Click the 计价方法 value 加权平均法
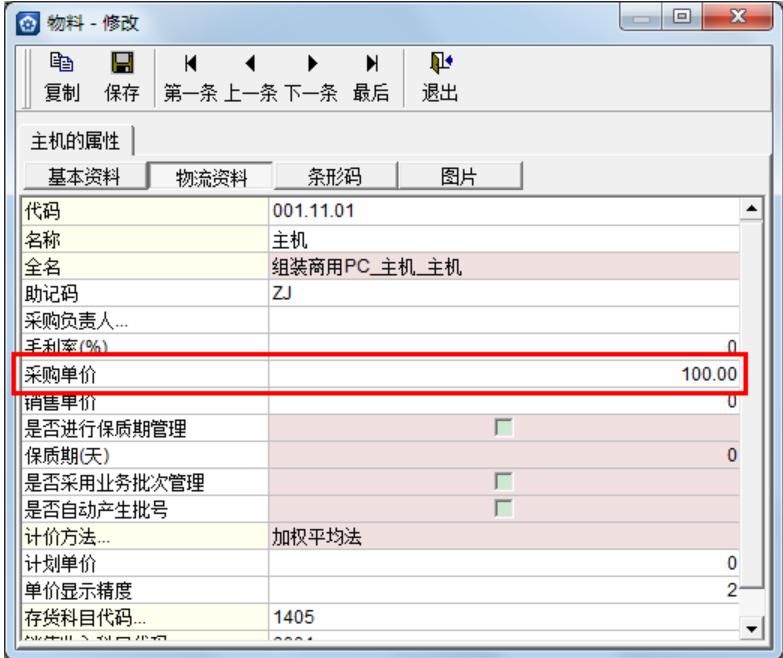Screen dimensions: 783x658 click(504, 536)
